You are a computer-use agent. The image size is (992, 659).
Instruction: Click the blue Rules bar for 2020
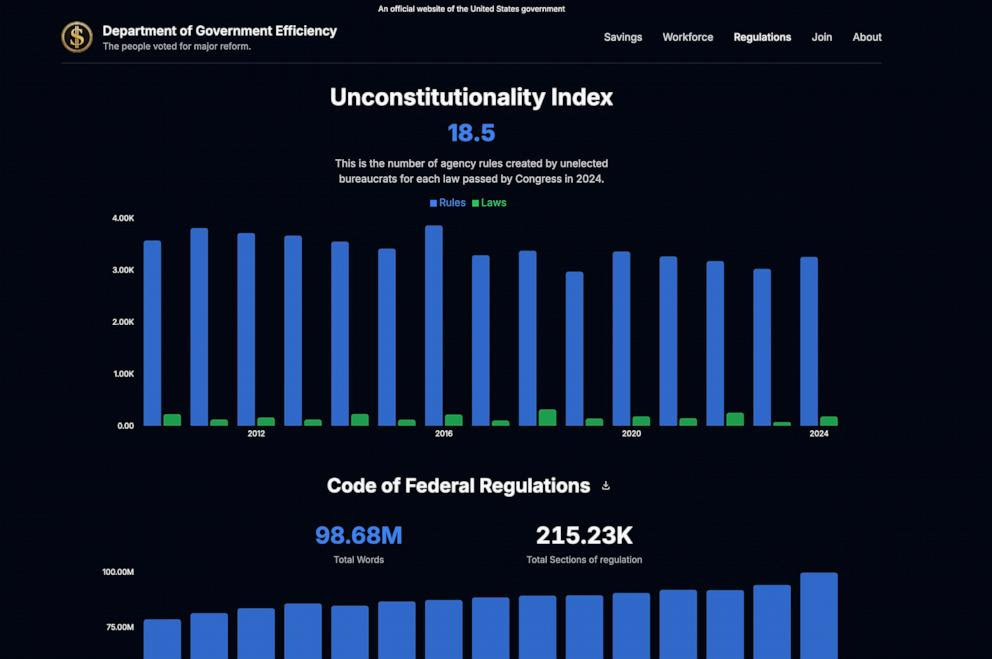tap(622, 338)
